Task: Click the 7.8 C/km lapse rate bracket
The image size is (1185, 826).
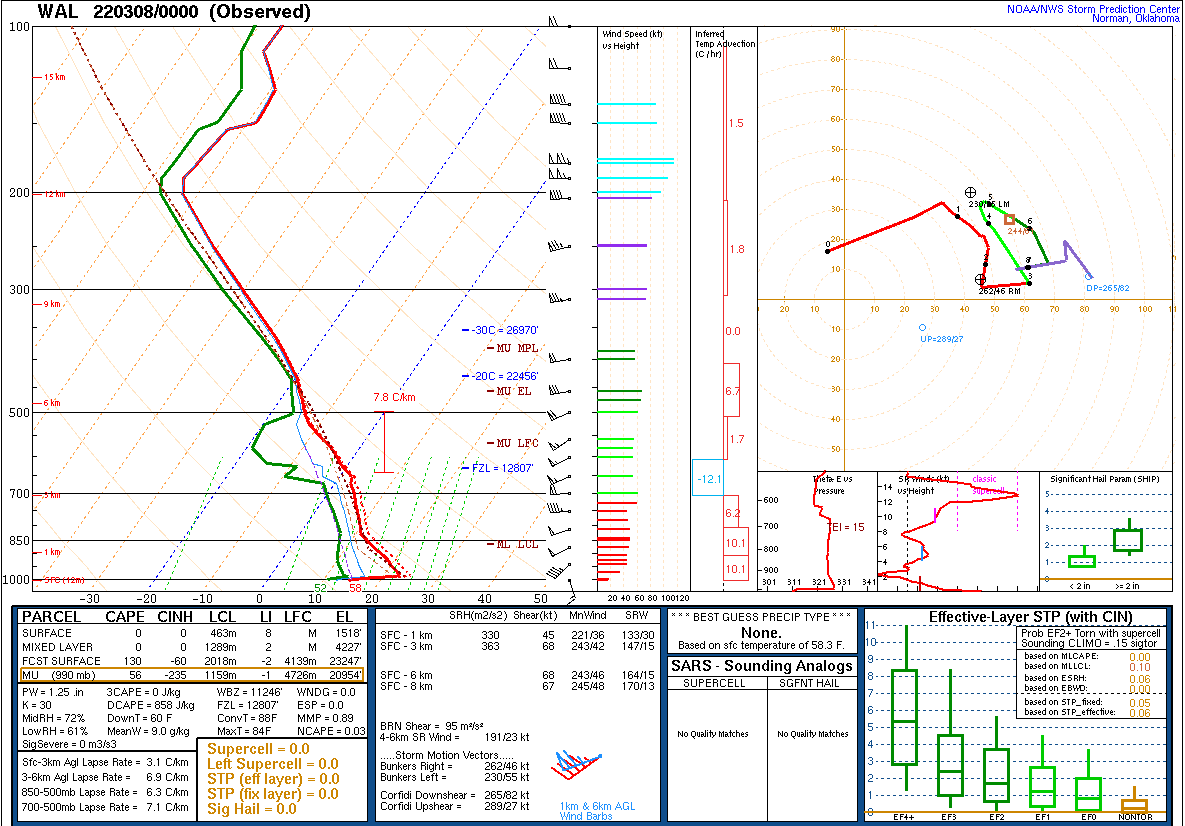Action: tap(384, 442)
